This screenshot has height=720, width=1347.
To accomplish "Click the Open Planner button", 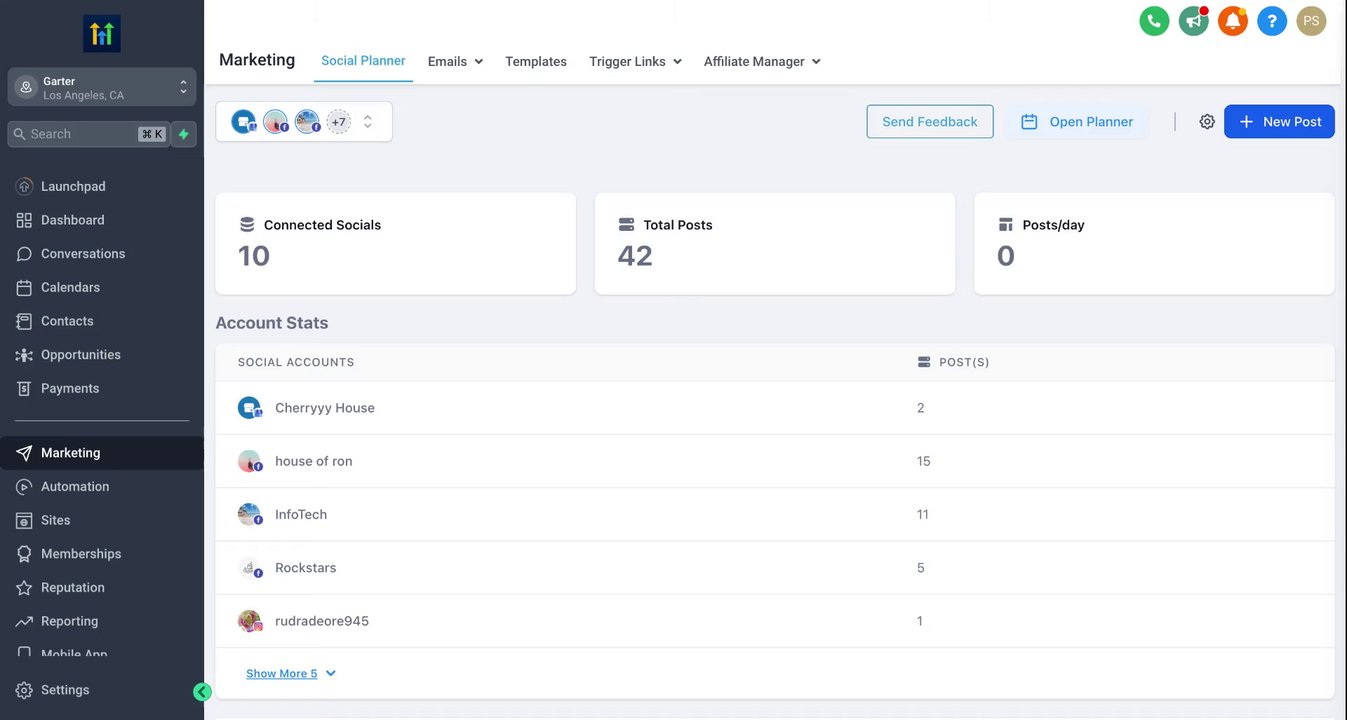I will [x=1077, y=122].
